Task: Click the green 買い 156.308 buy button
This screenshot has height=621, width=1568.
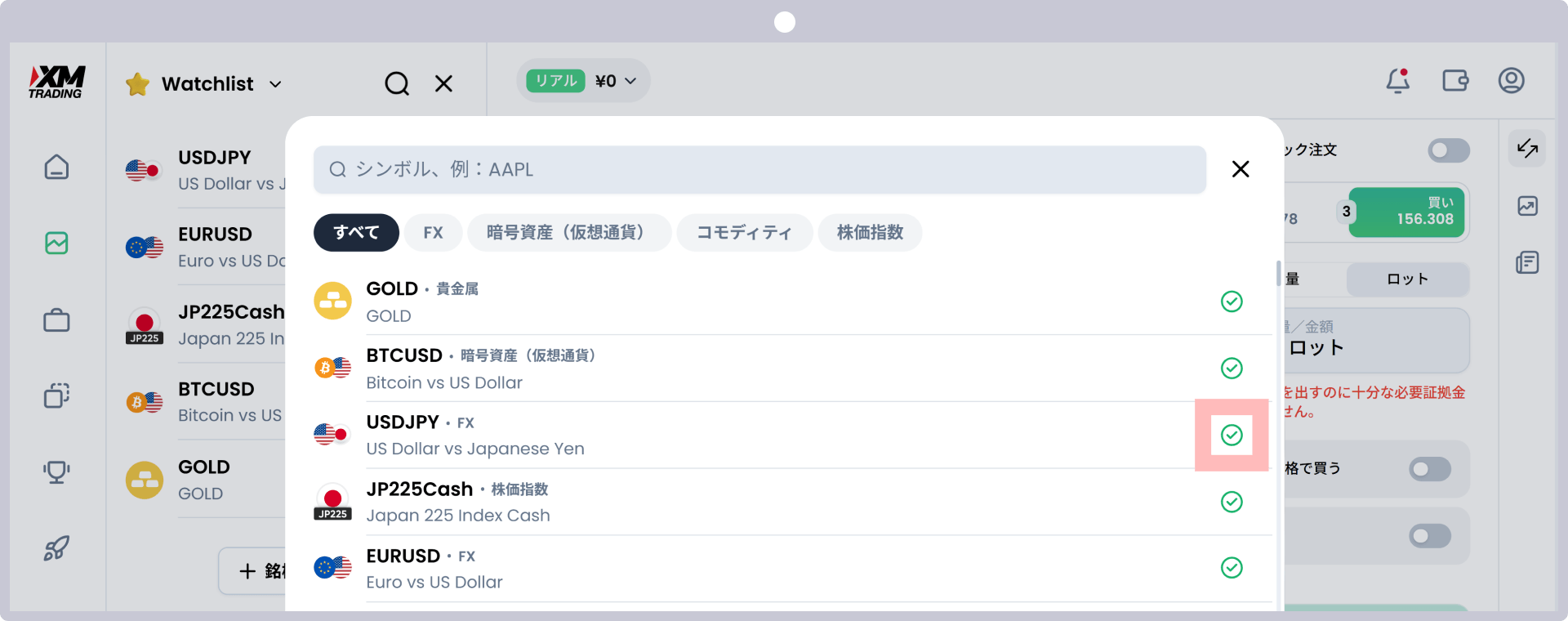Action: point(1406,212)
